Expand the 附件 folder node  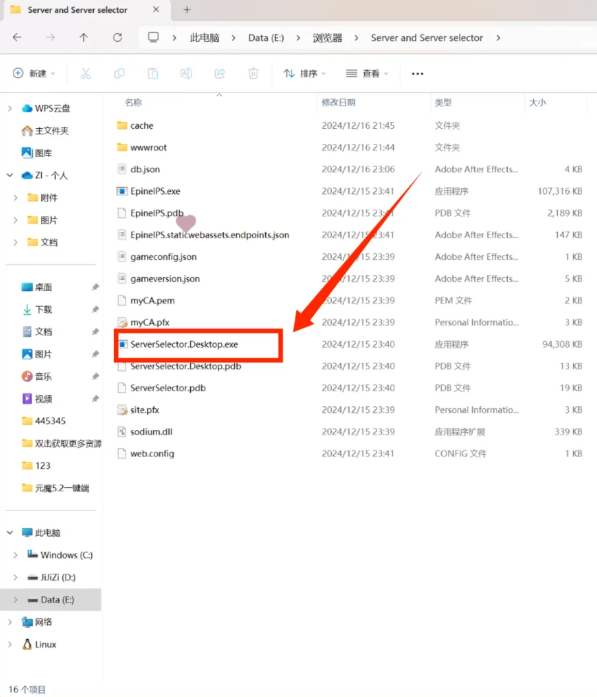[16, 197]
